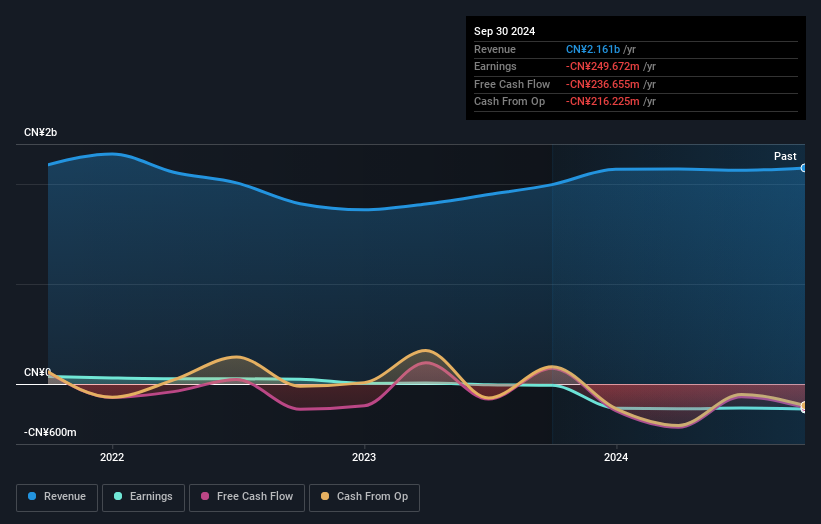Click the CN¥2b y-axis label
Image resolution: width=821 pixels, height=524 pixels.
(40, 132)
